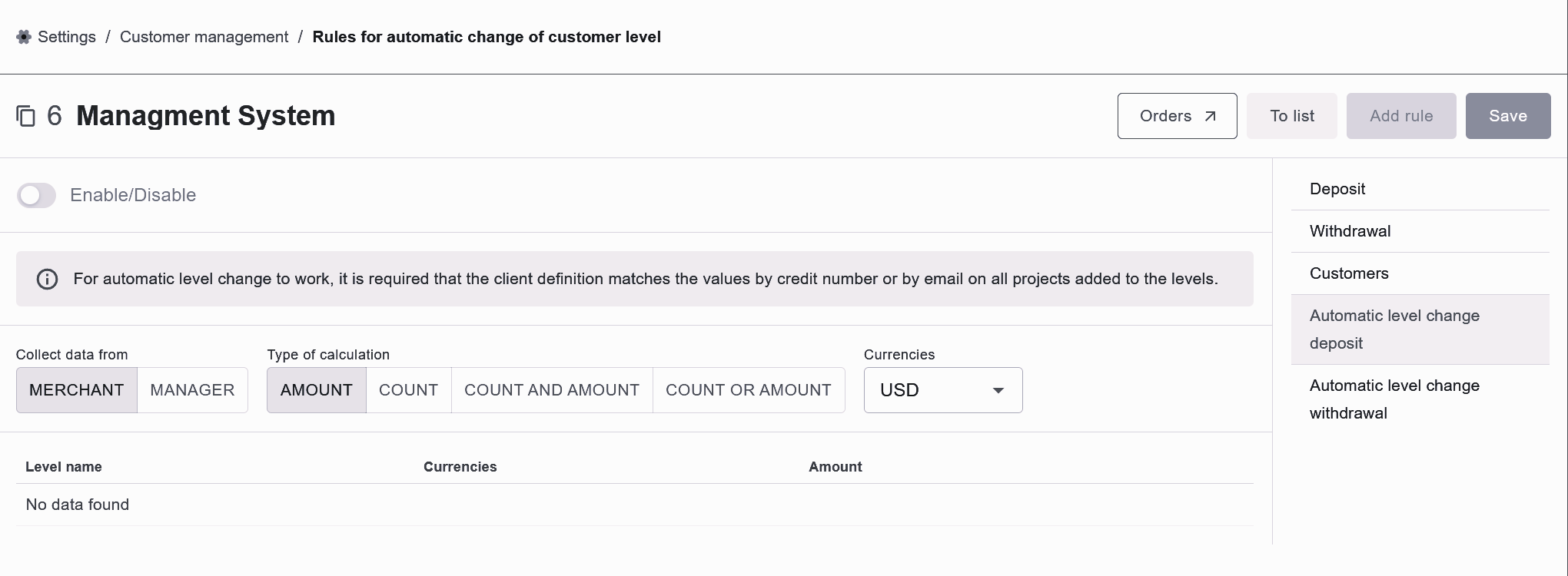
Task: Choose AMOUNT calculation type
Action: pyautogui.click(x=317, y=390)
